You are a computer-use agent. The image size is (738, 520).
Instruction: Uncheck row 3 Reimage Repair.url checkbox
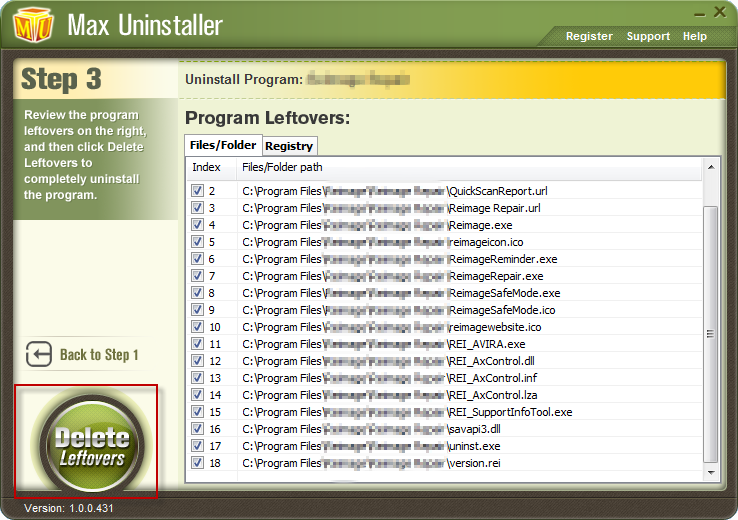click(x=198, y=208)
